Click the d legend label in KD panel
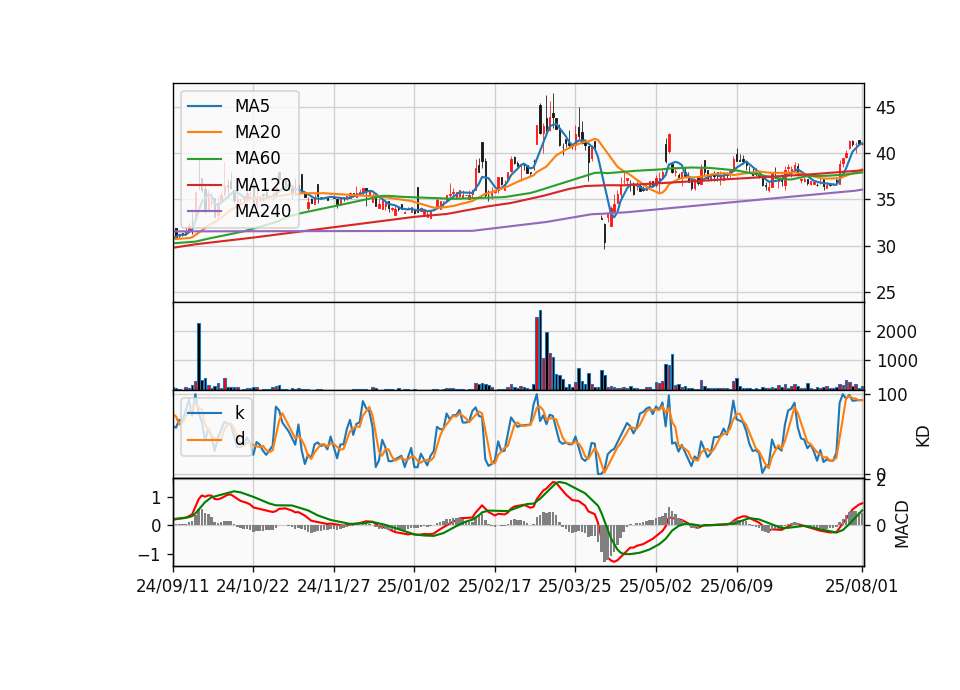This screenshot has height=690, width=960. (x=239, y=438)
